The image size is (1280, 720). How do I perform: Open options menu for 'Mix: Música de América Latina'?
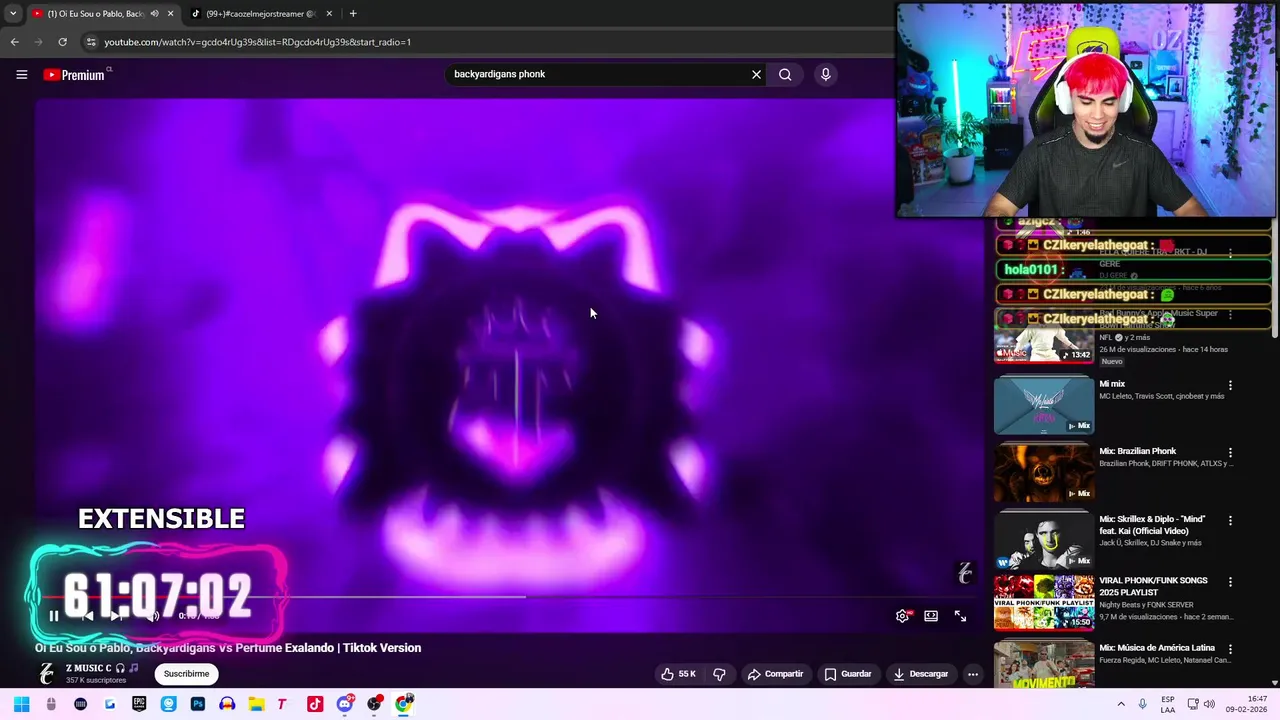pos(1230,649)
